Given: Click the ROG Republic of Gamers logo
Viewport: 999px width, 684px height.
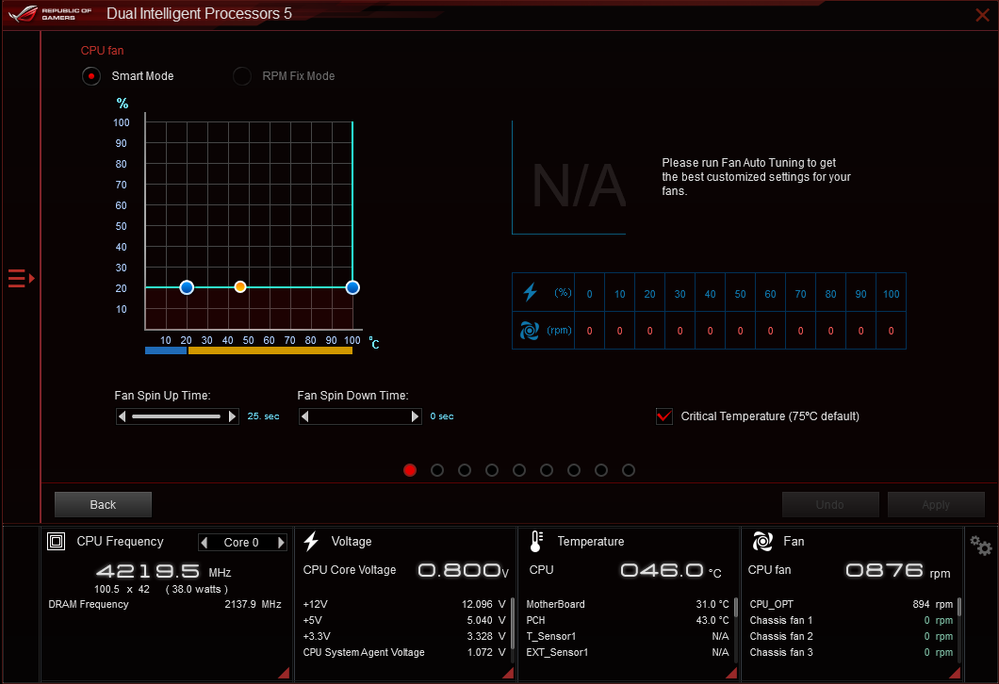Looking at the screenshot, I should coord(51,13).
